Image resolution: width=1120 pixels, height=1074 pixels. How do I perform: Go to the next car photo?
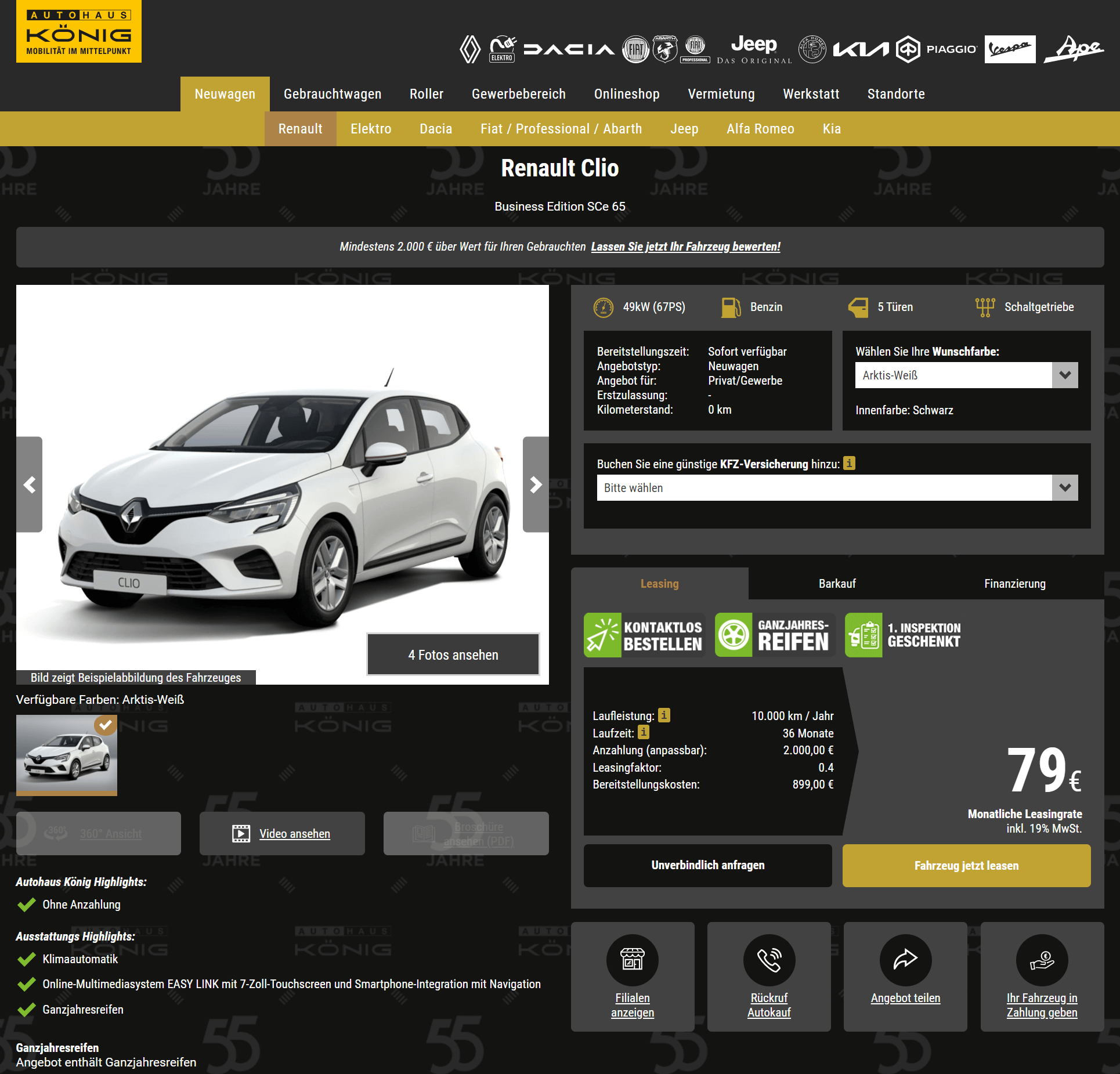536,484
